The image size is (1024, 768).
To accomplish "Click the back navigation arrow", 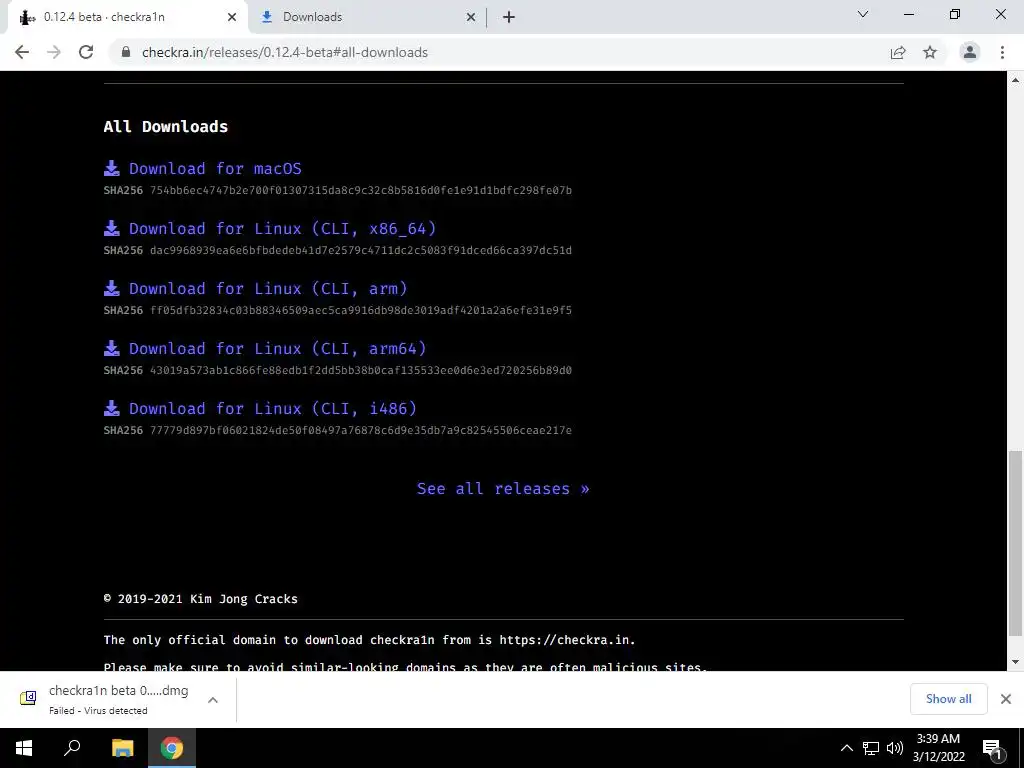I will click(x=22, y=52).
